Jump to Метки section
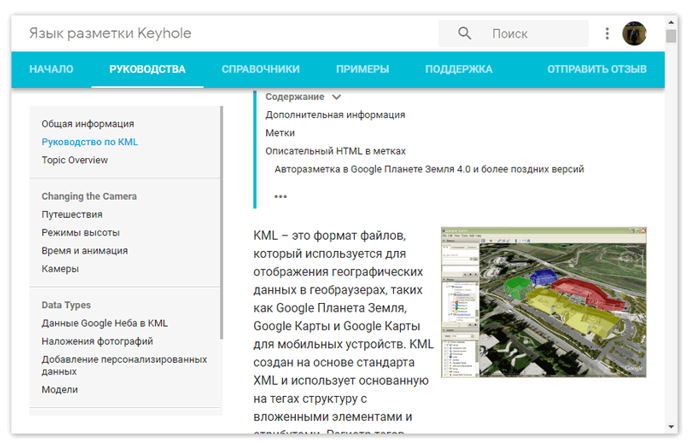691x446 pixels. [x=280, y=133]
